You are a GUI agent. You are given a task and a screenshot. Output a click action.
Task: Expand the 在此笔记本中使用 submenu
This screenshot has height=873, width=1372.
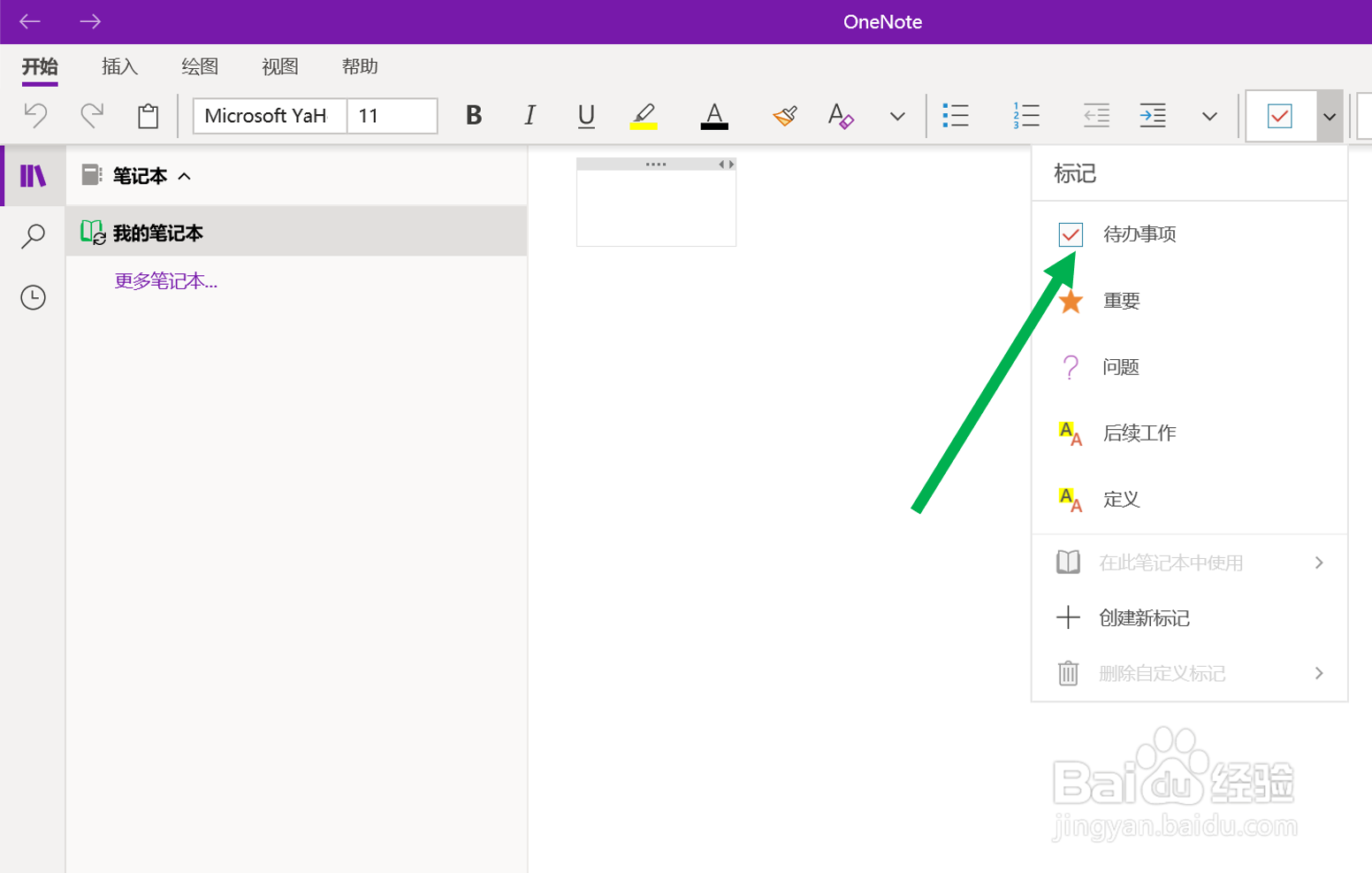[1190, 563]
